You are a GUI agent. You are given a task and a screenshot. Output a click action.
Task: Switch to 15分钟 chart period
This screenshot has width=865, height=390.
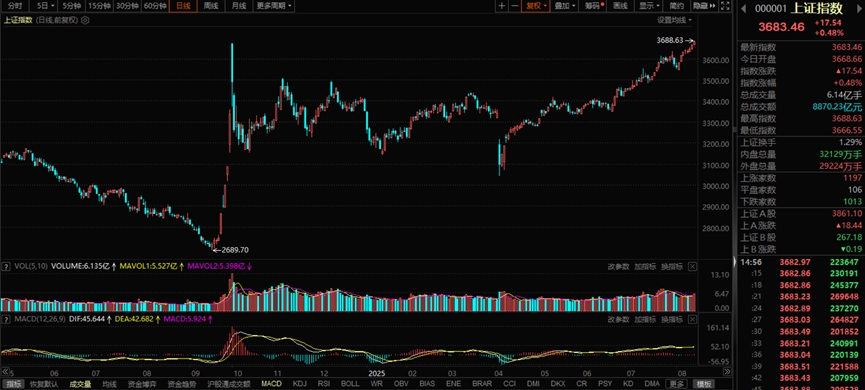click(99, 6)
